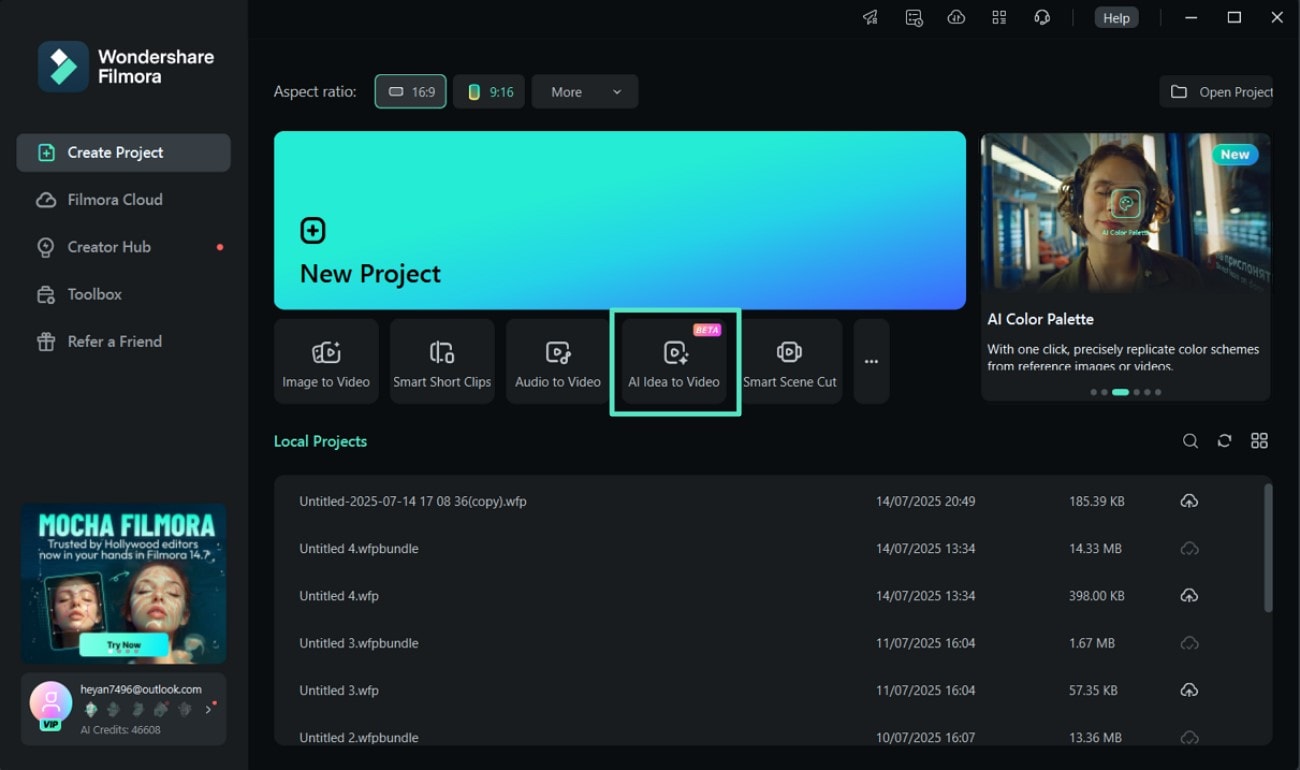Click AI Credits: 46608 text
Viewport: 1300px width, 770px height.
pos(120,730)
